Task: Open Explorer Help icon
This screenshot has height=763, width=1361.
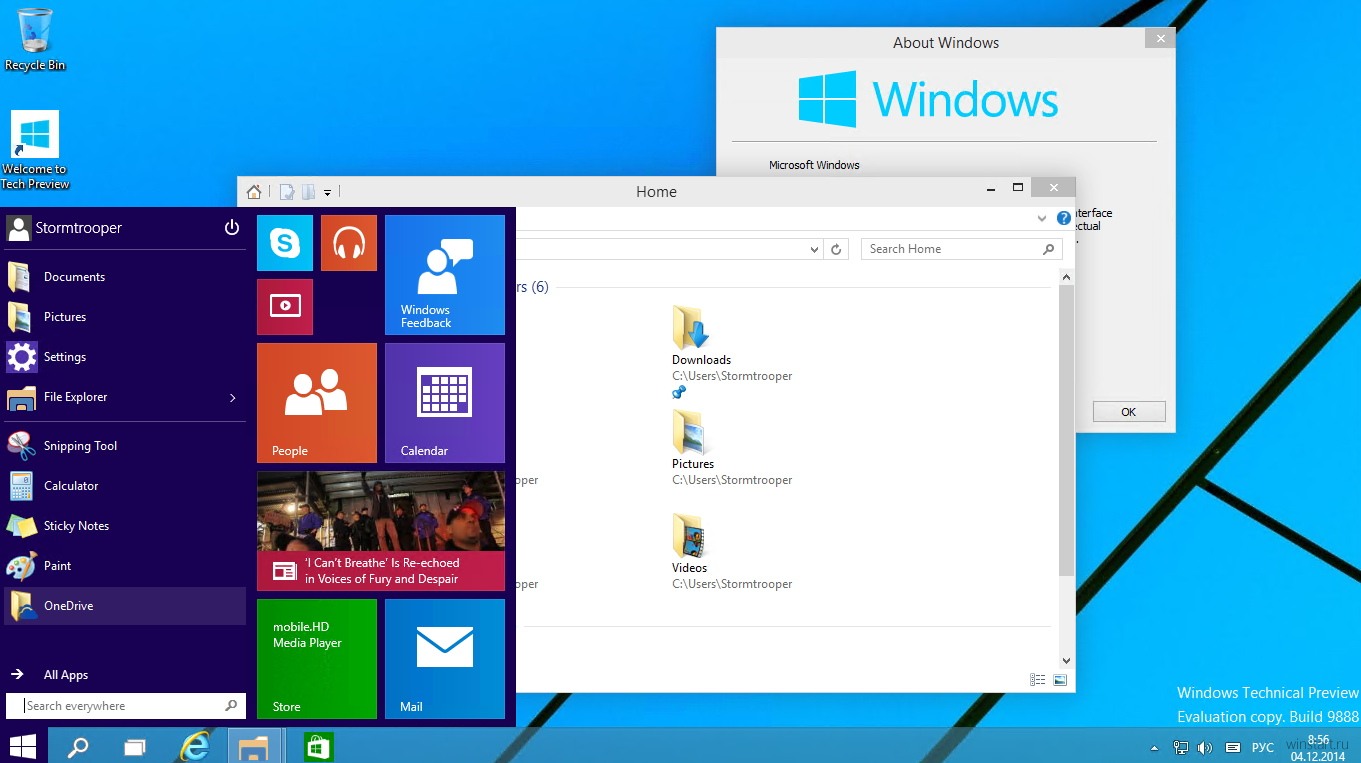Action: (1064, 218)
